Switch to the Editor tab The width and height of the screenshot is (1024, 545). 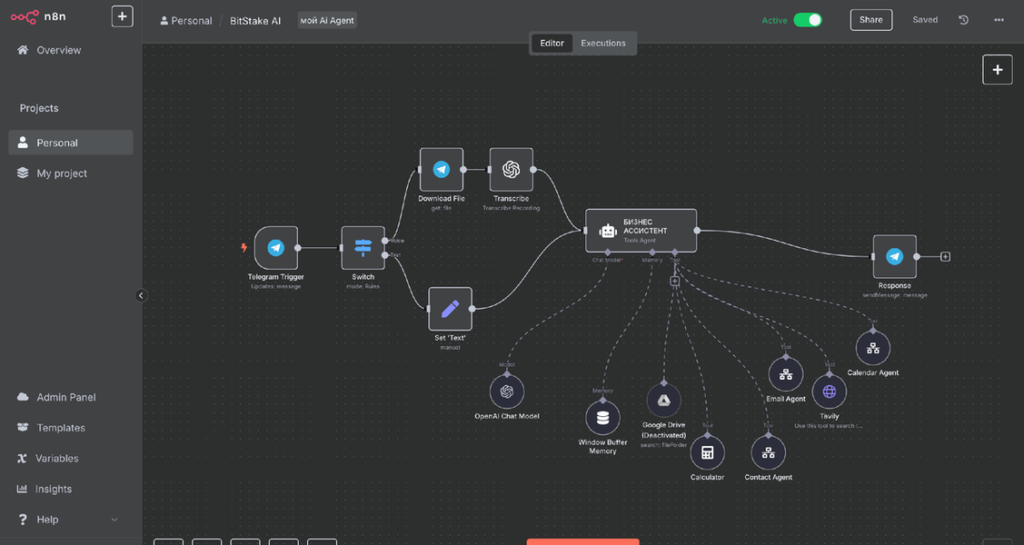552,43
